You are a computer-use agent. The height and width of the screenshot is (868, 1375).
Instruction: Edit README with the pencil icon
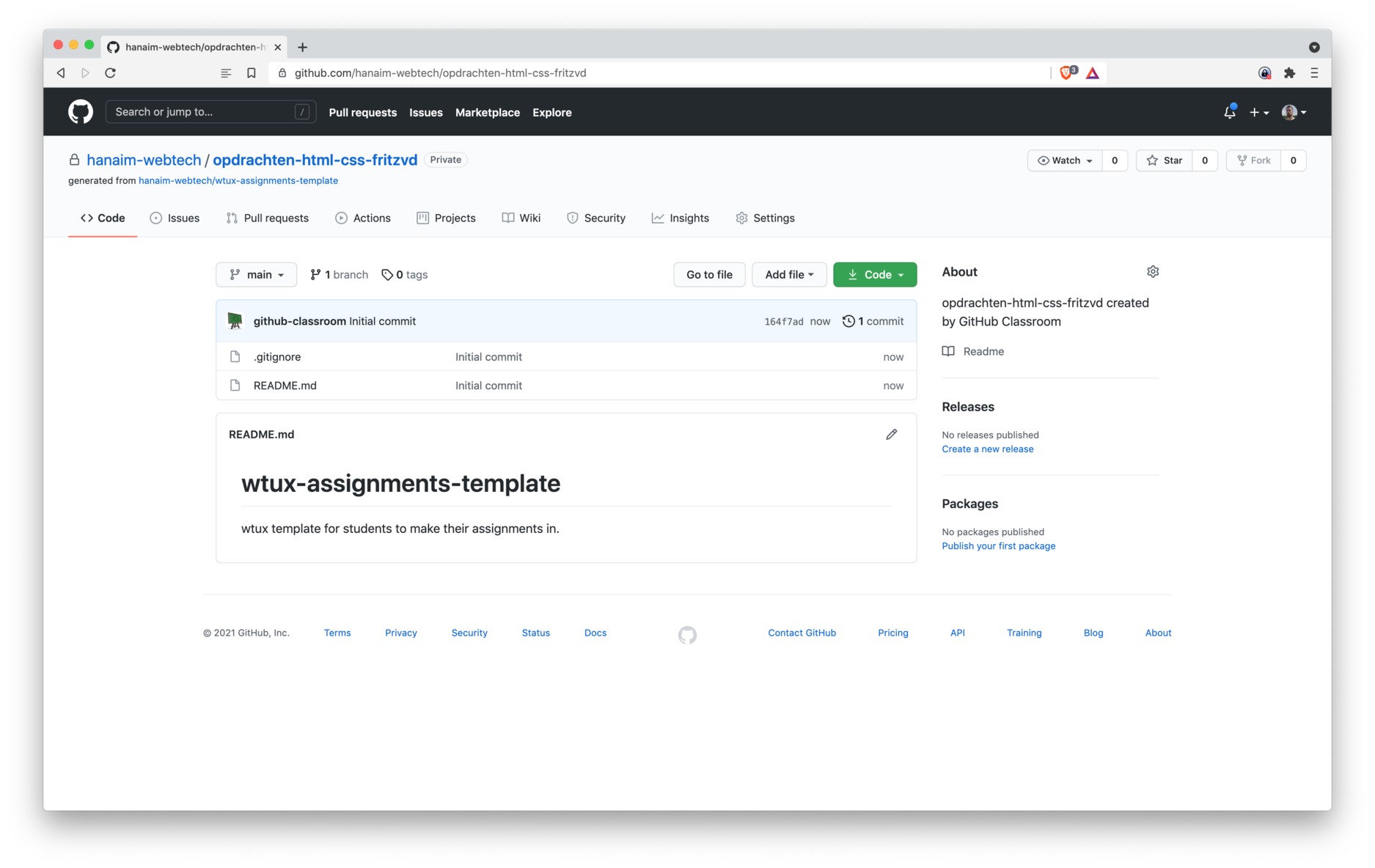[891, 435]
